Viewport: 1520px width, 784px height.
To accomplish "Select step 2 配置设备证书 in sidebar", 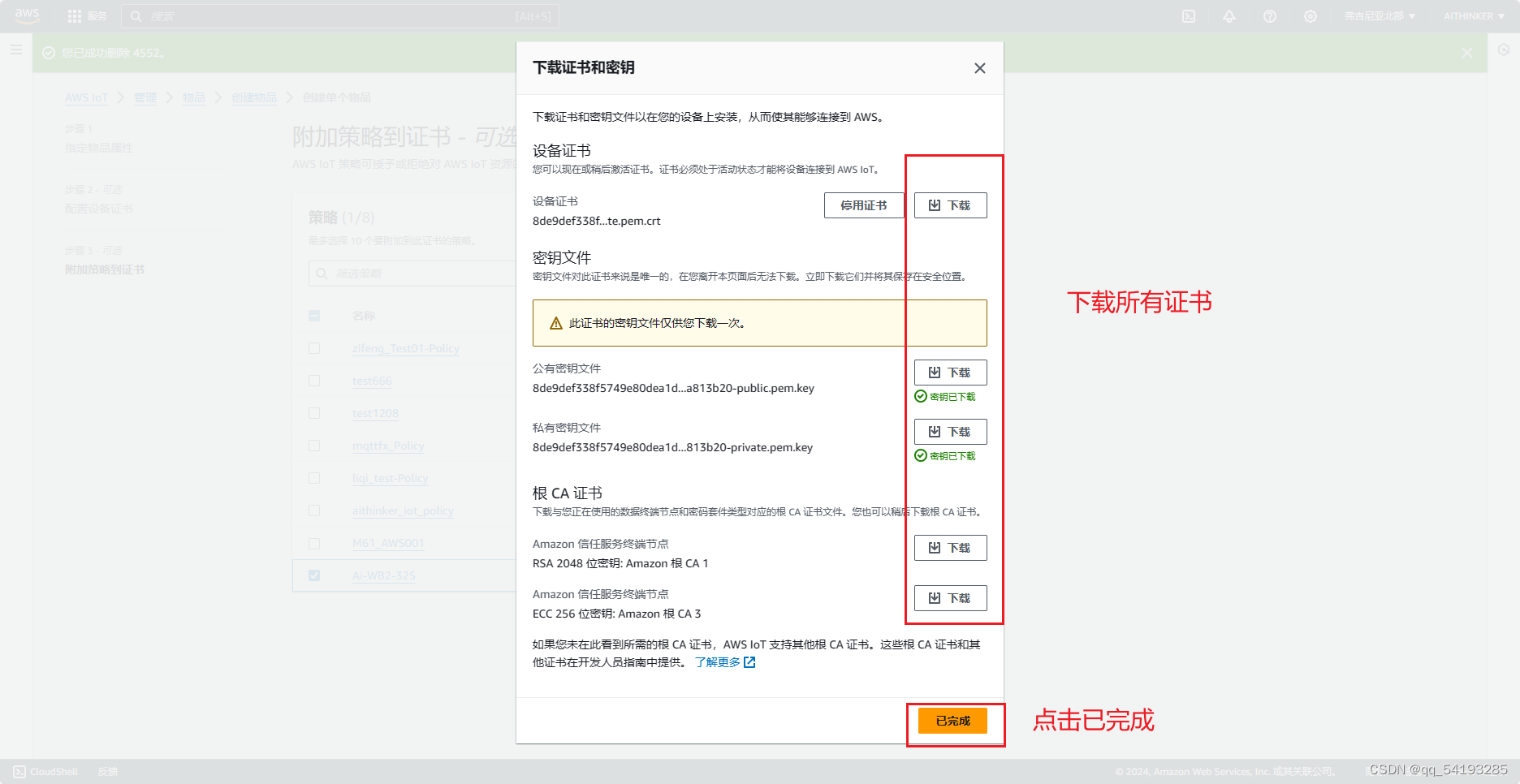I will tap(99, 209).
